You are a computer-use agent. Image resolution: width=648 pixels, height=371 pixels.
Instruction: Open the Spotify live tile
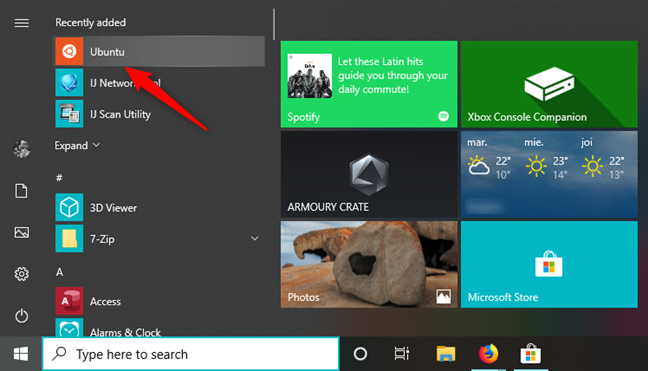pos(369,84)
